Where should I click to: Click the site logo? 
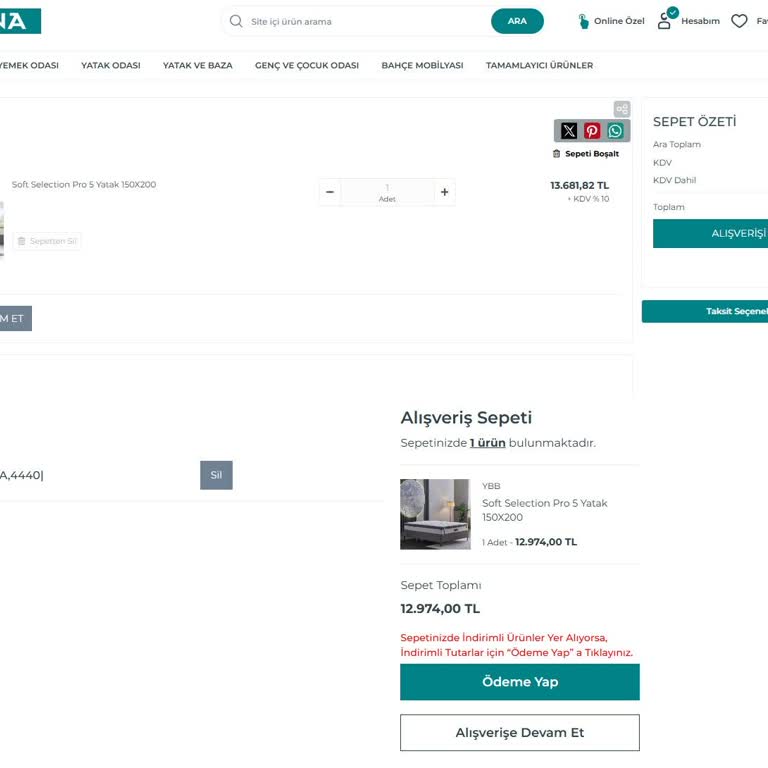20,21
